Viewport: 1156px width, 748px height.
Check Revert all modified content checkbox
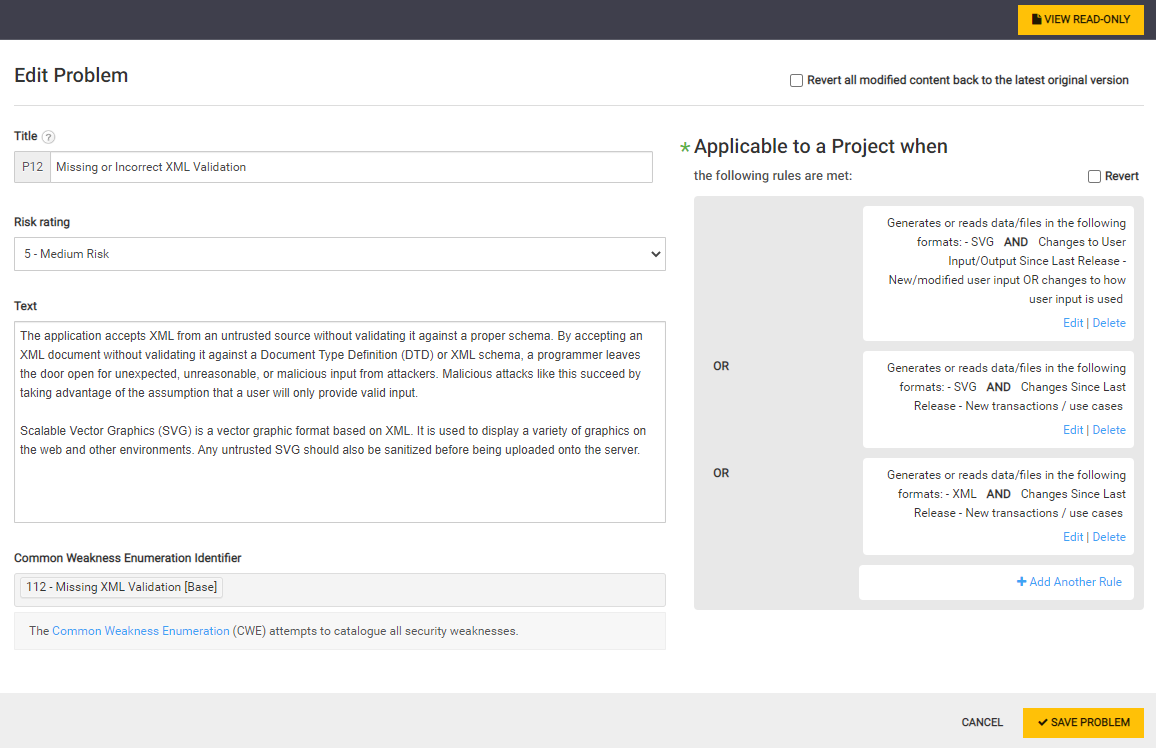tap(796, 80)
